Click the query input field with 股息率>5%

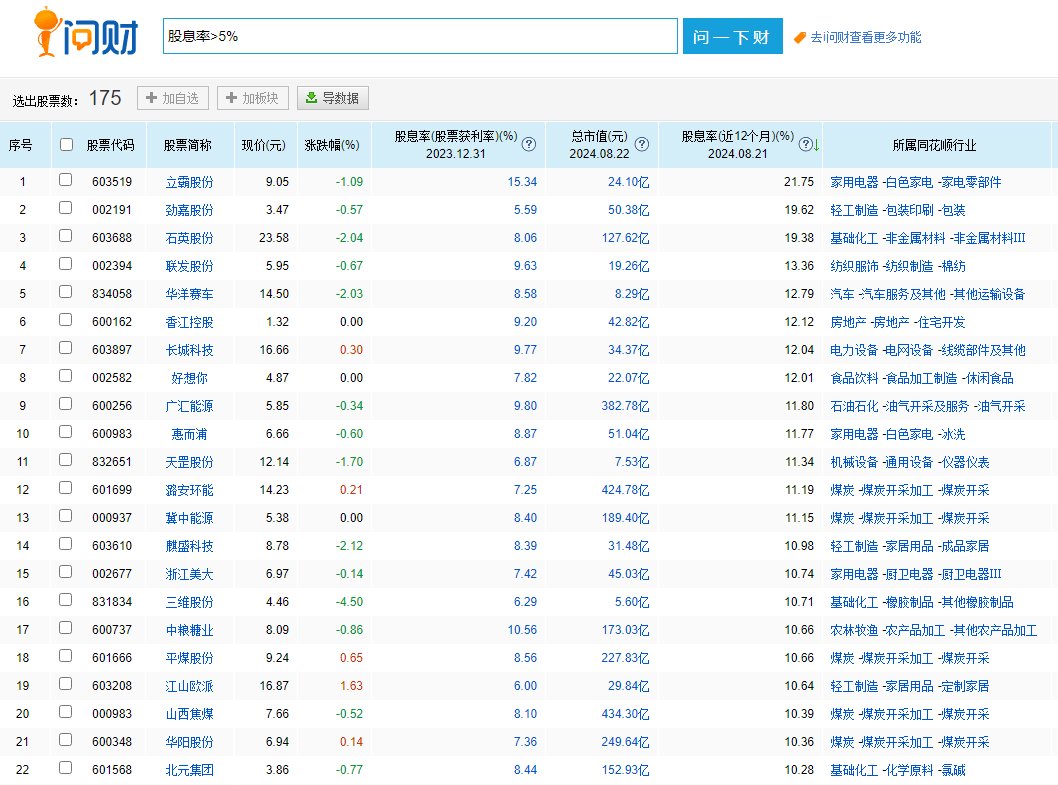point(420,36)
